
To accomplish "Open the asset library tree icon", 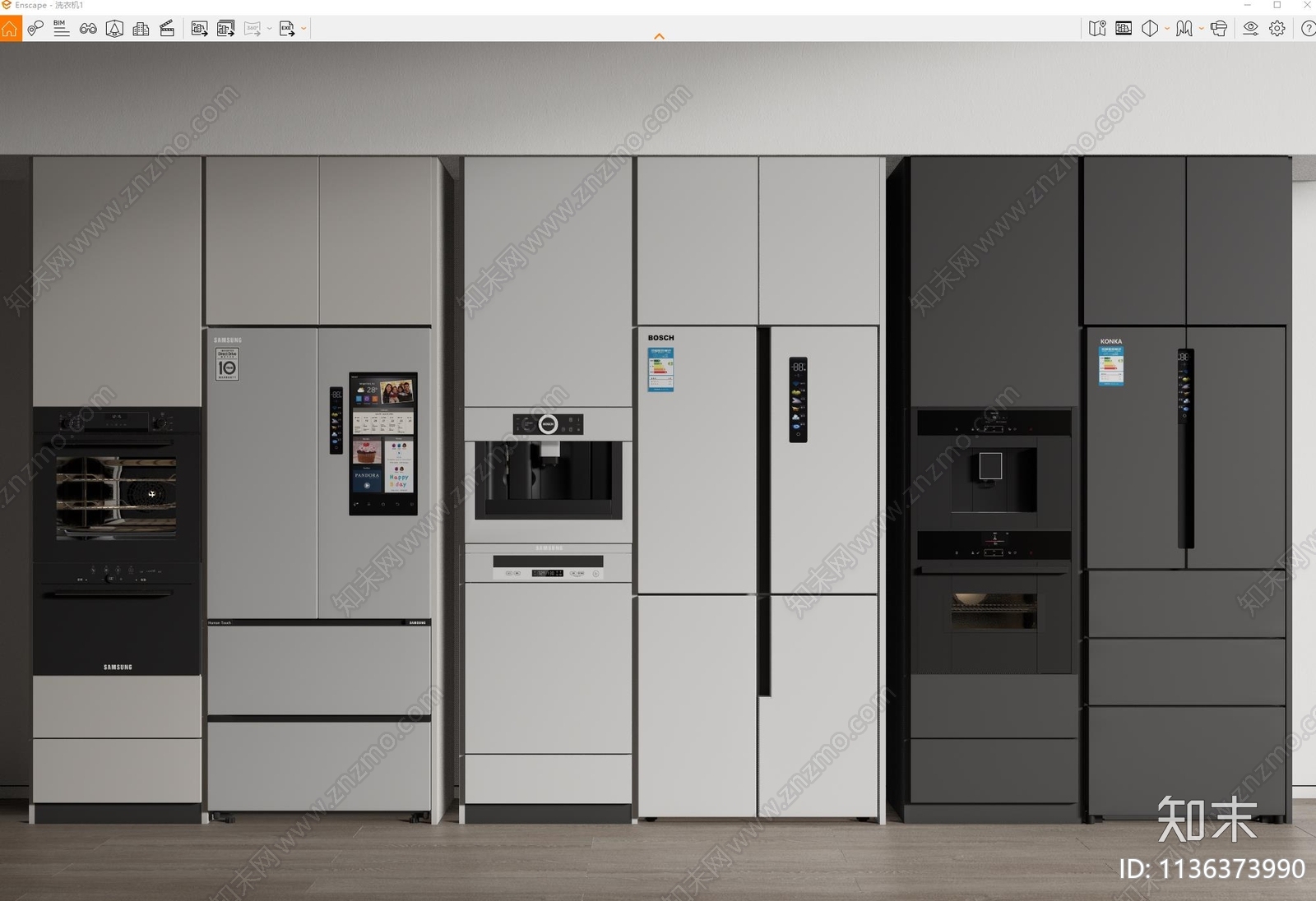I will 114,29.
